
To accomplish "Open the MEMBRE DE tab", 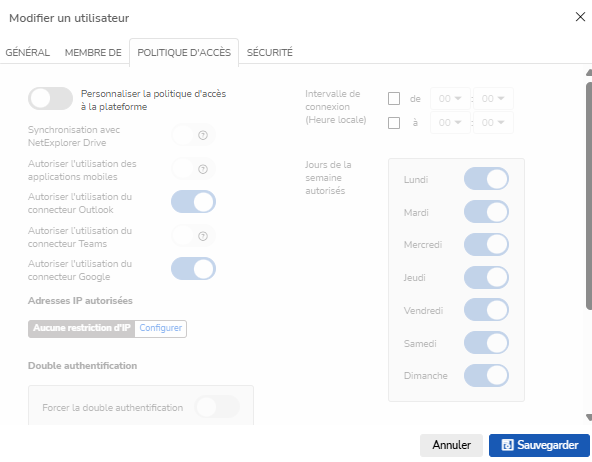I will pyautogui.click(x=93, y=52).
